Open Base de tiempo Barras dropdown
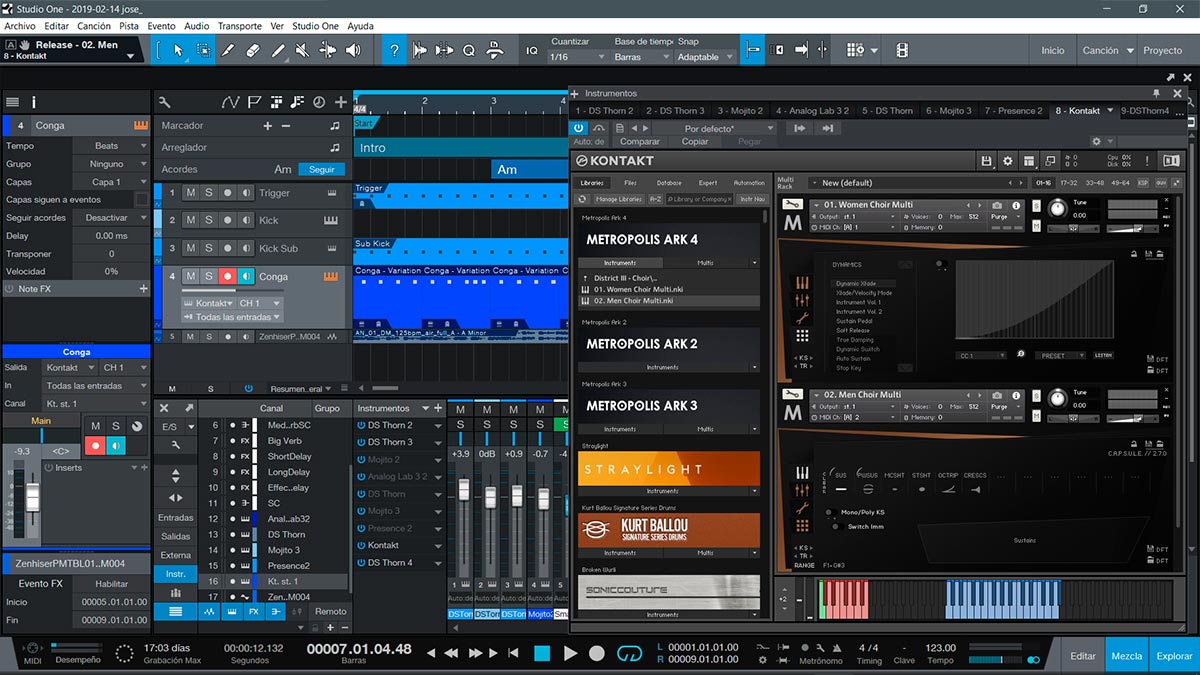The height and width of the screenshot is (675, 1200). pyautogui.click(x=640, y=57)
